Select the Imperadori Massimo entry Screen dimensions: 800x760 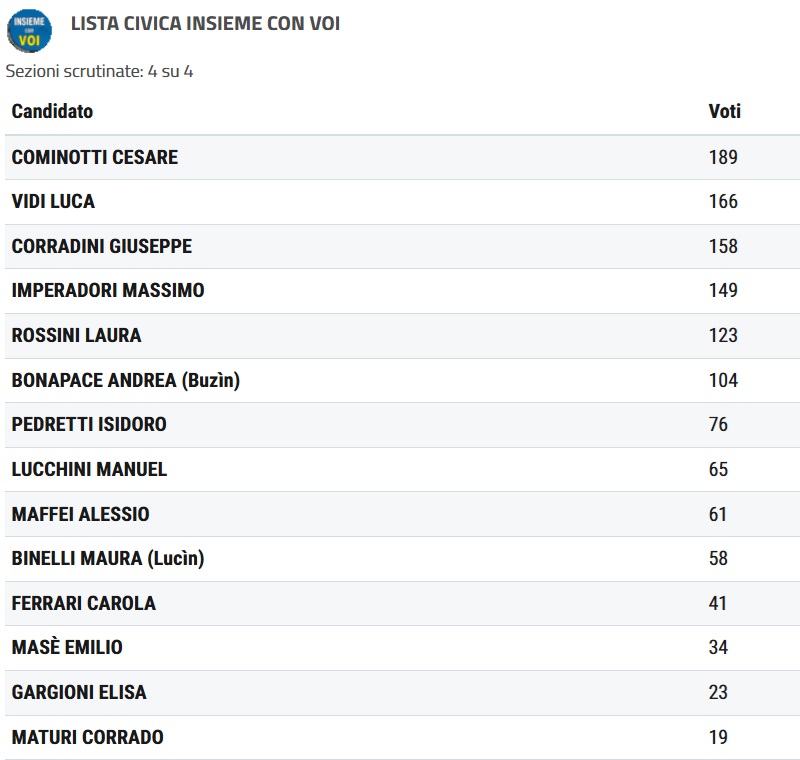coord(108,290)
